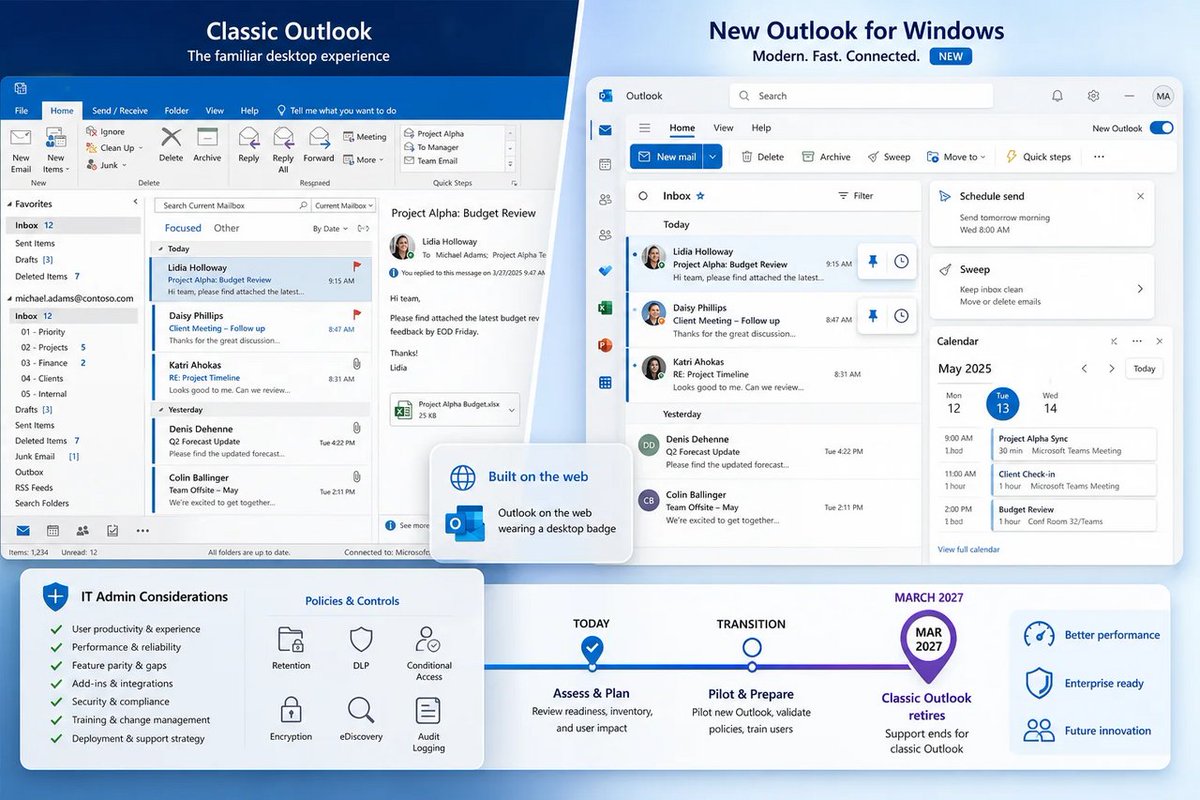The height and width of the screenshot is (800, 1200).
Task: Click the magnifier in the Search Current Mailbox box
Action: point(303,205)
